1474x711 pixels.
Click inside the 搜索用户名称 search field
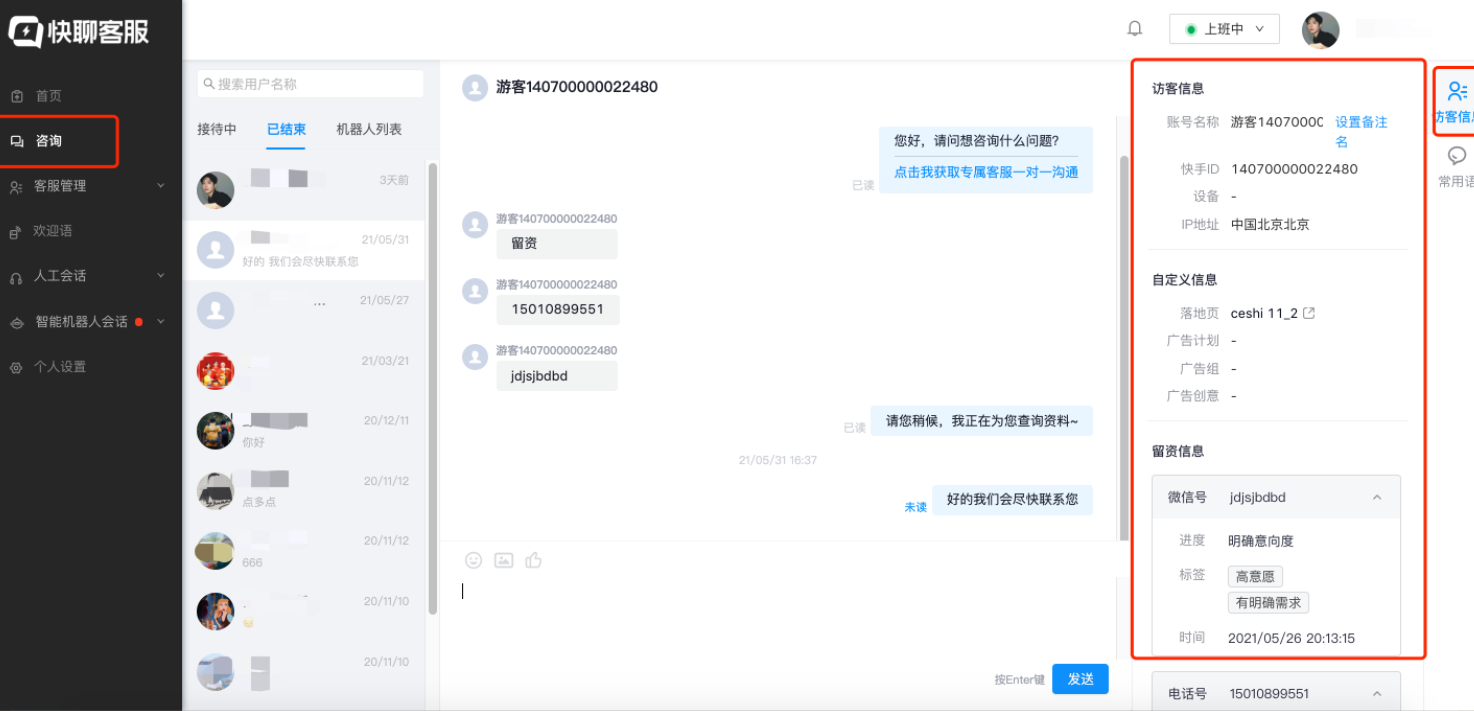[x=310, y=83]
